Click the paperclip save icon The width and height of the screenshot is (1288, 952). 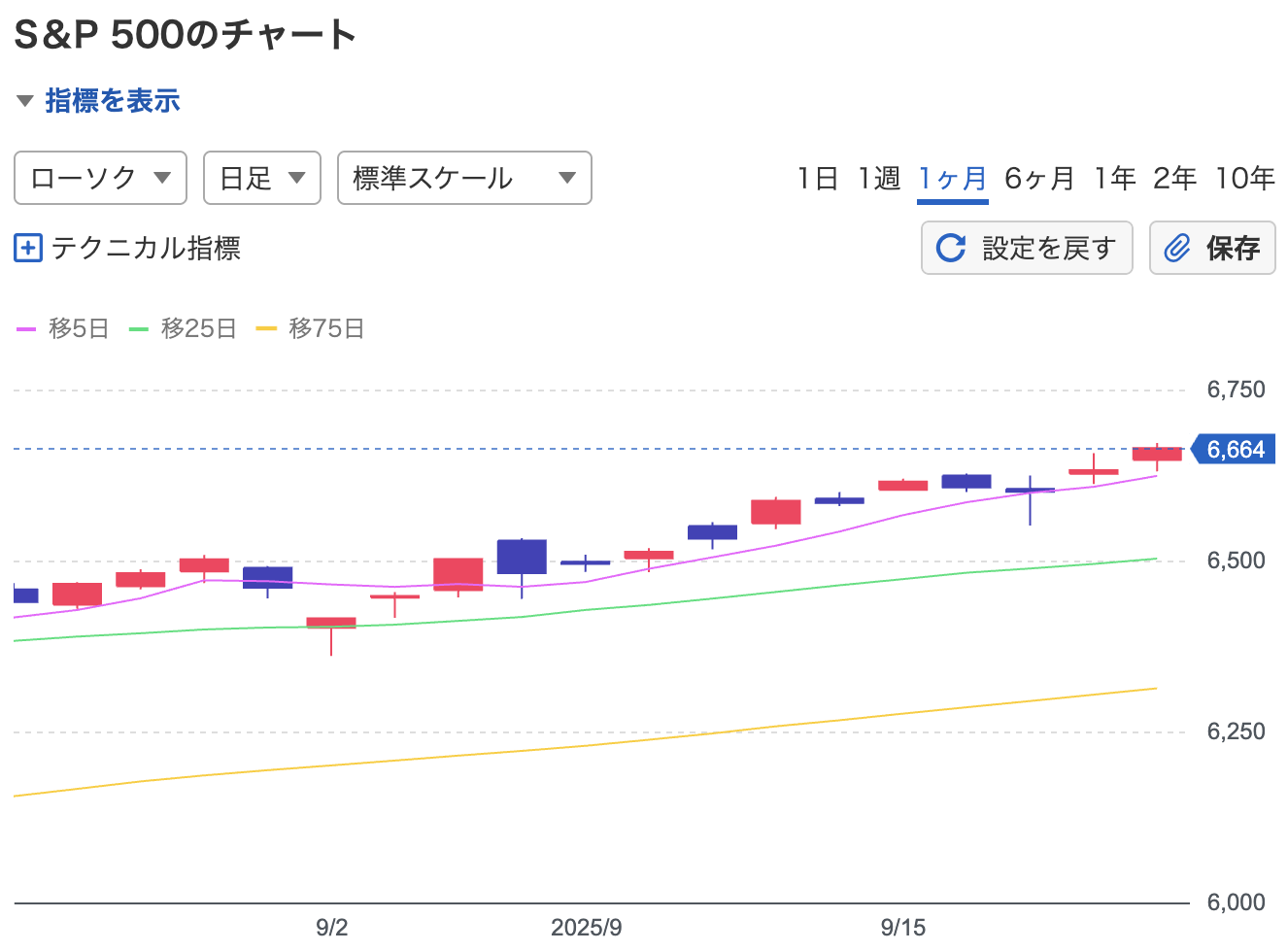tap(1176, 248)
